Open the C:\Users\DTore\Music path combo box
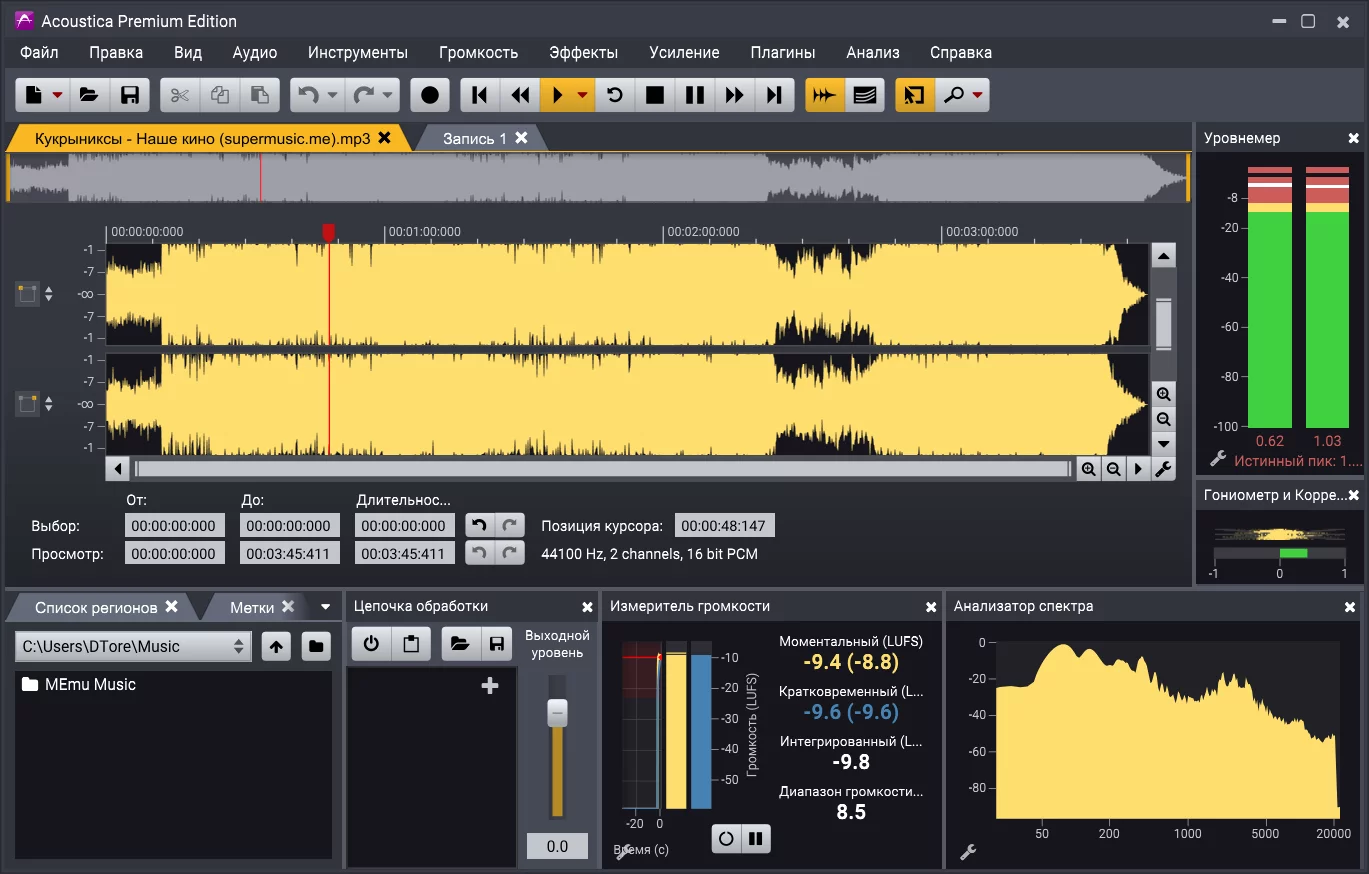1369x874 pixels. 132,646
